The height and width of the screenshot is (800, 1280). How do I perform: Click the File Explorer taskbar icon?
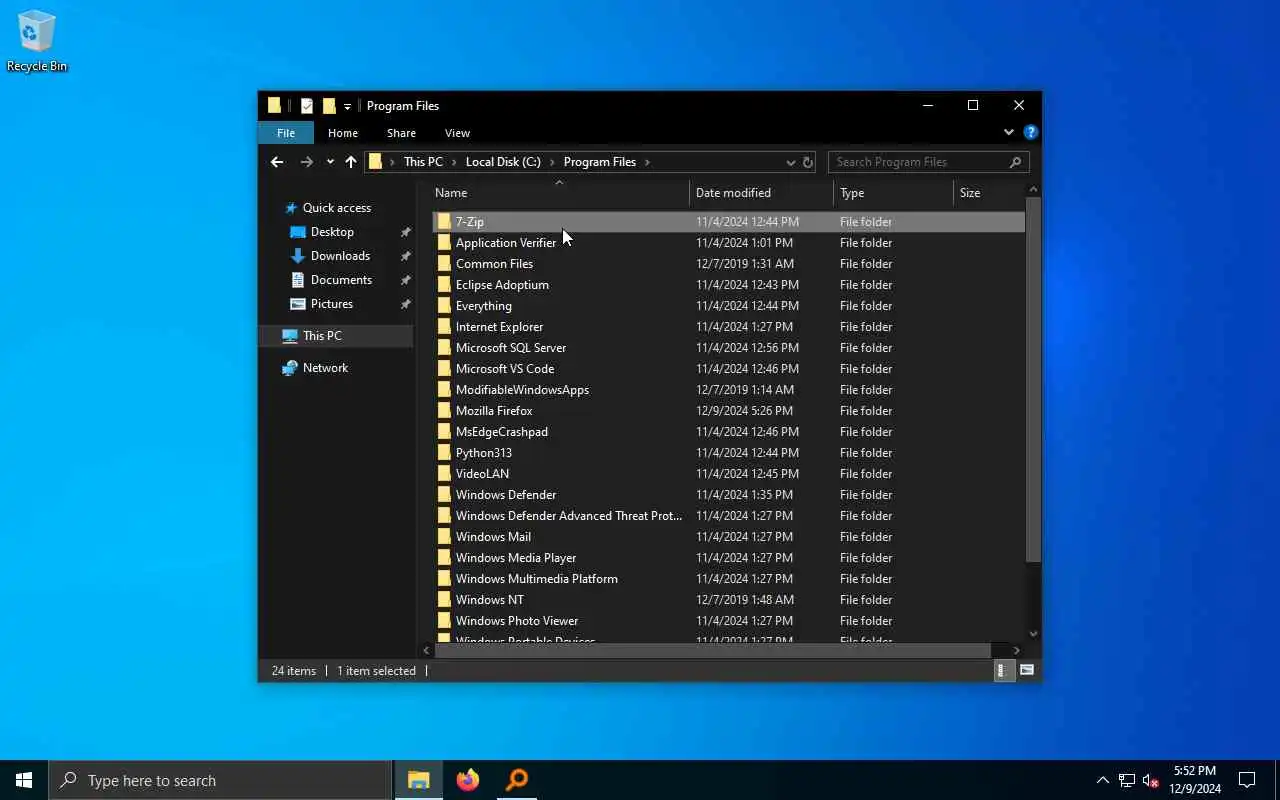[419, 780]
